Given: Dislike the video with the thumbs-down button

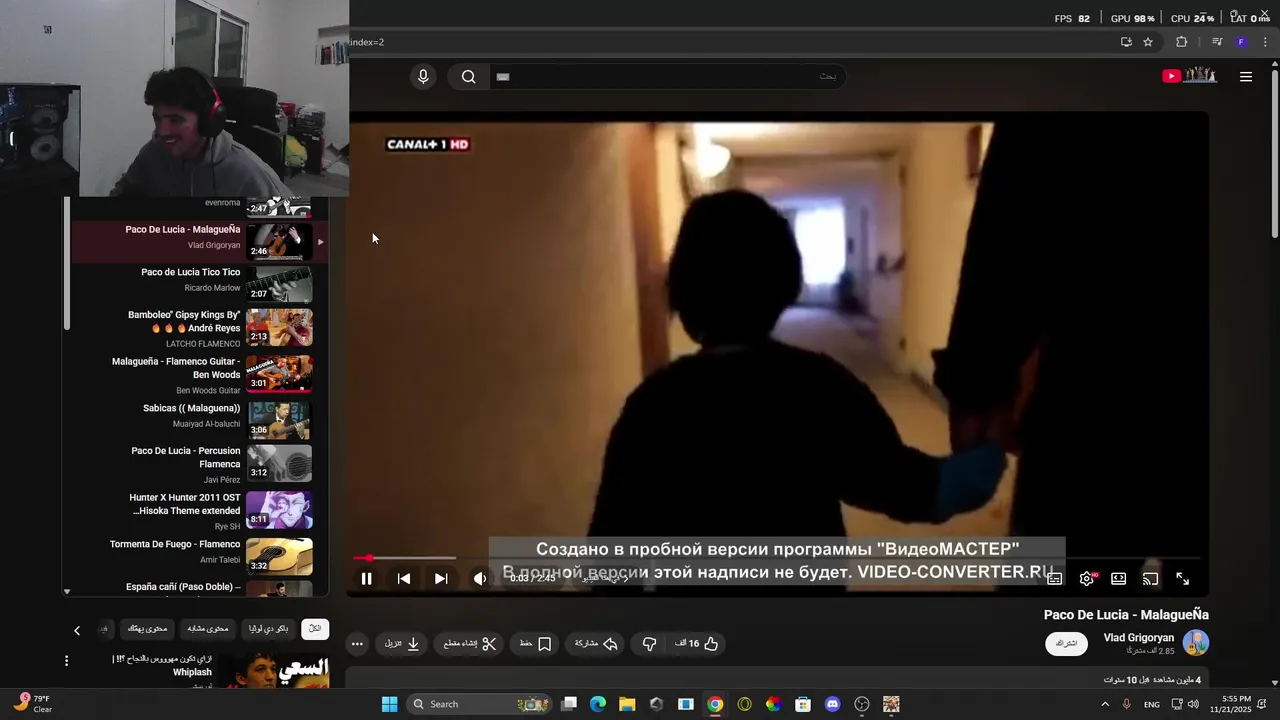Looking at the screenshot, I should [x=649, y=644].
